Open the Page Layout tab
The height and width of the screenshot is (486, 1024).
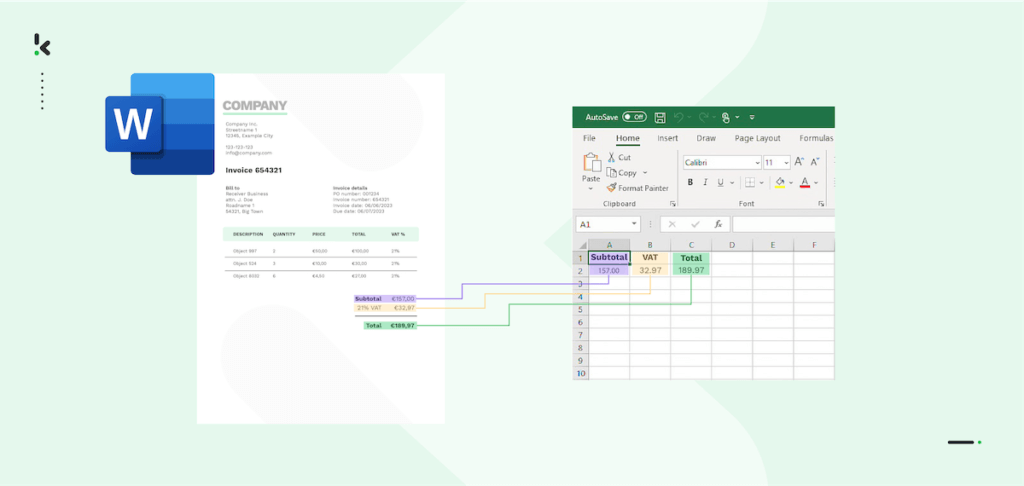[x=757, y=138]
